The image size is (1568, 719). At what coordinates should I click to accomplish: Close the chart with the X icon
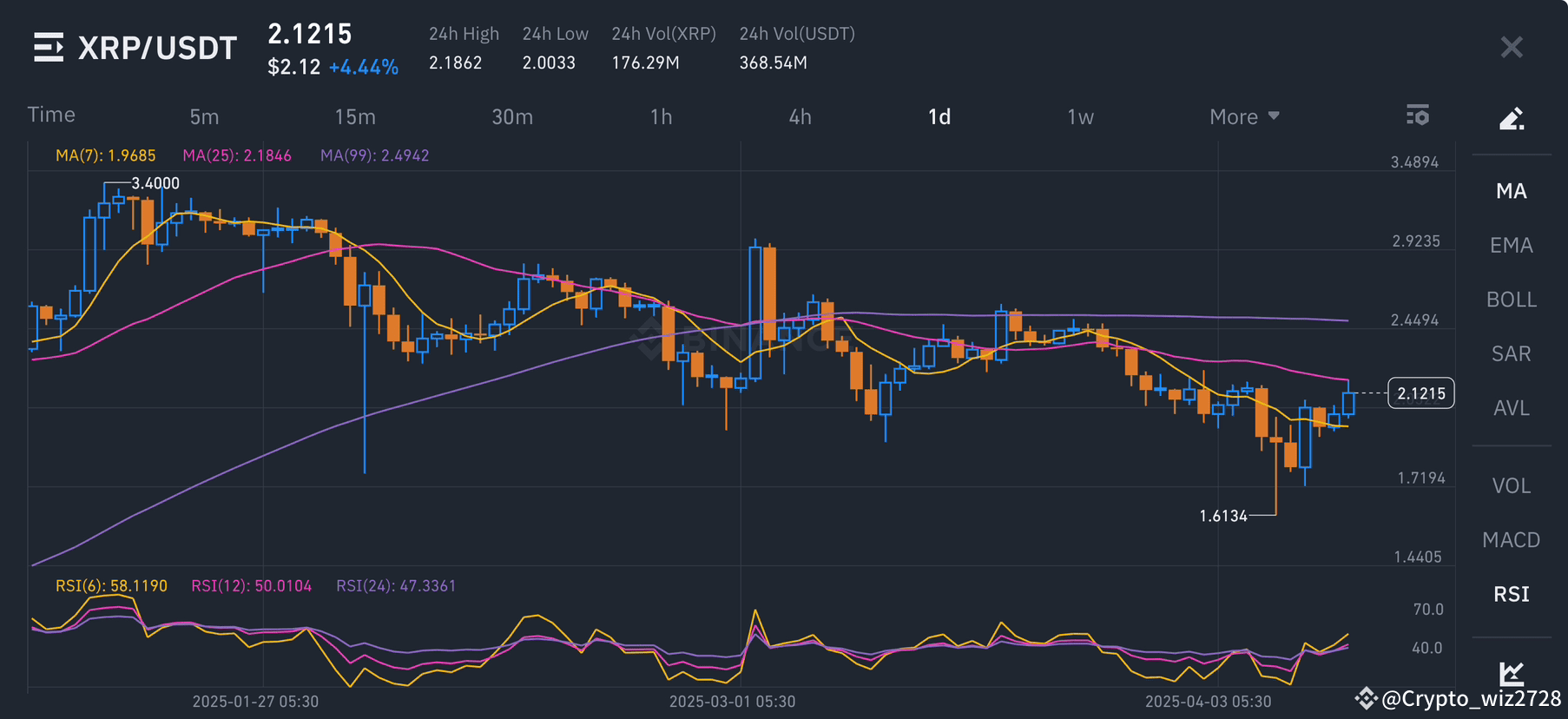1512,47
